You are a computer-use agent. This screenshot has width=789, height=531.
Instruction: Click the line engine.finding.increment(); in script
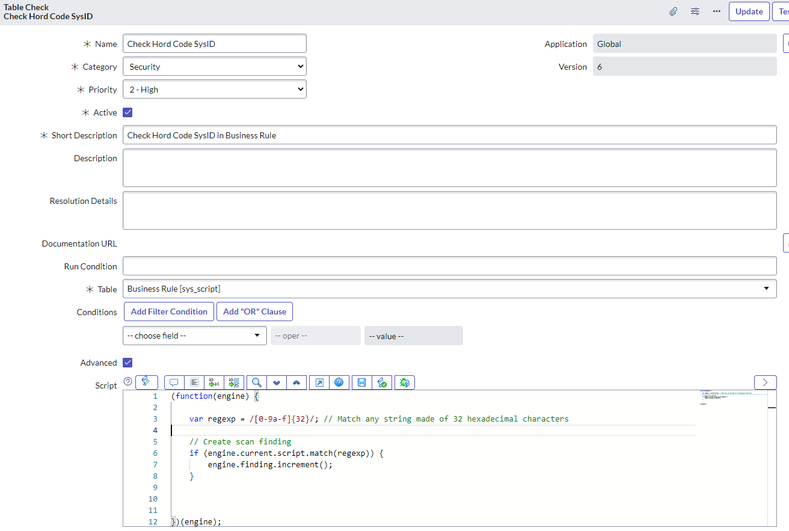pyautogui.click(x=270, y=465)
